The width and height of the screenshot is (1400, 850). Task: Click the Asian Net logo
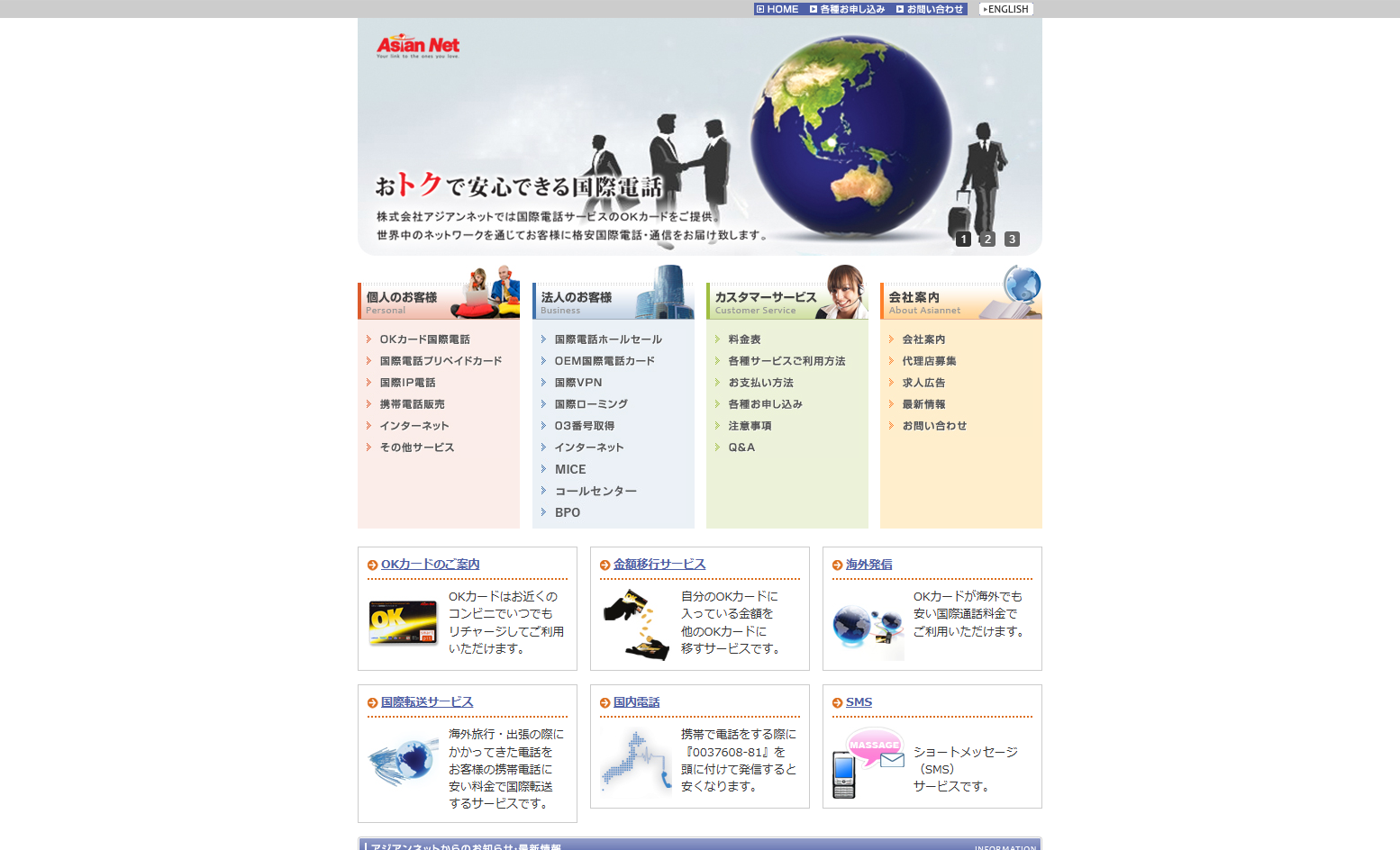pos(417,46)
